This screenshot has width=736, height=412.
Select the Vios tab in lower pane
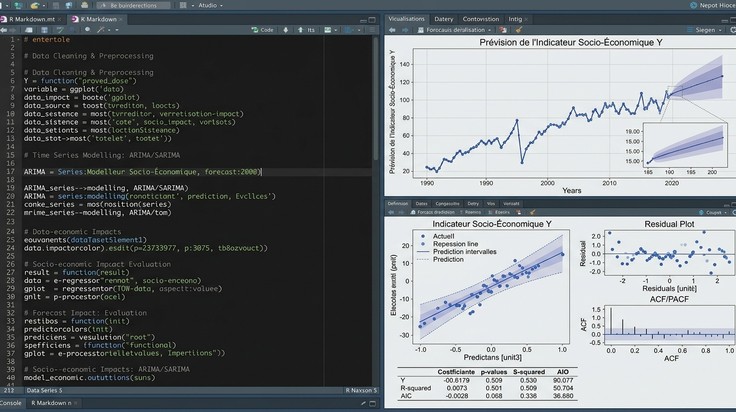tap(491, 204)
